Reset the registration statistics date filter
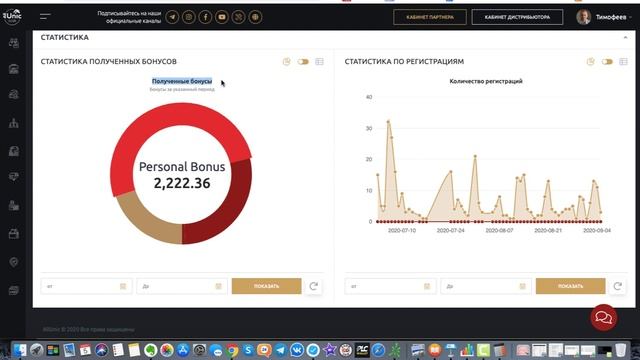 coord(618,286)
